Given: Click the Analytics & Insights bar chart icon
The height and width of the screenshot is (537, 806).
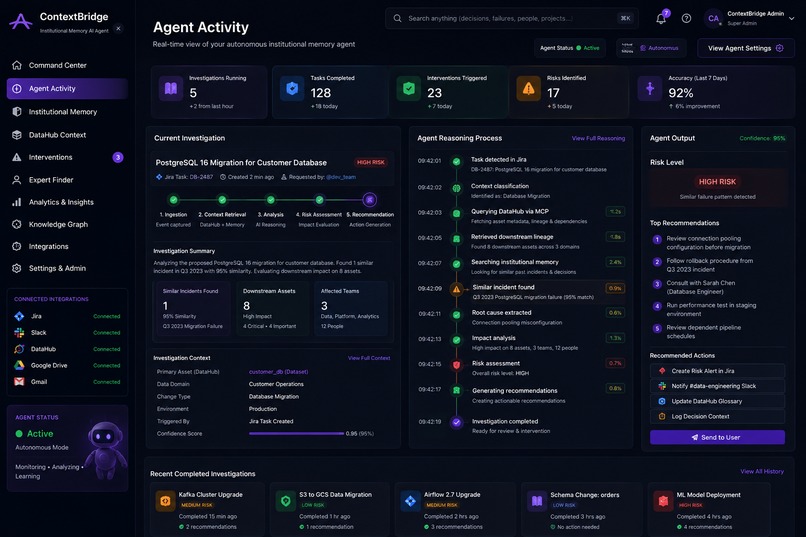Looking at the screenshot, I should click(x=17, y=202).
